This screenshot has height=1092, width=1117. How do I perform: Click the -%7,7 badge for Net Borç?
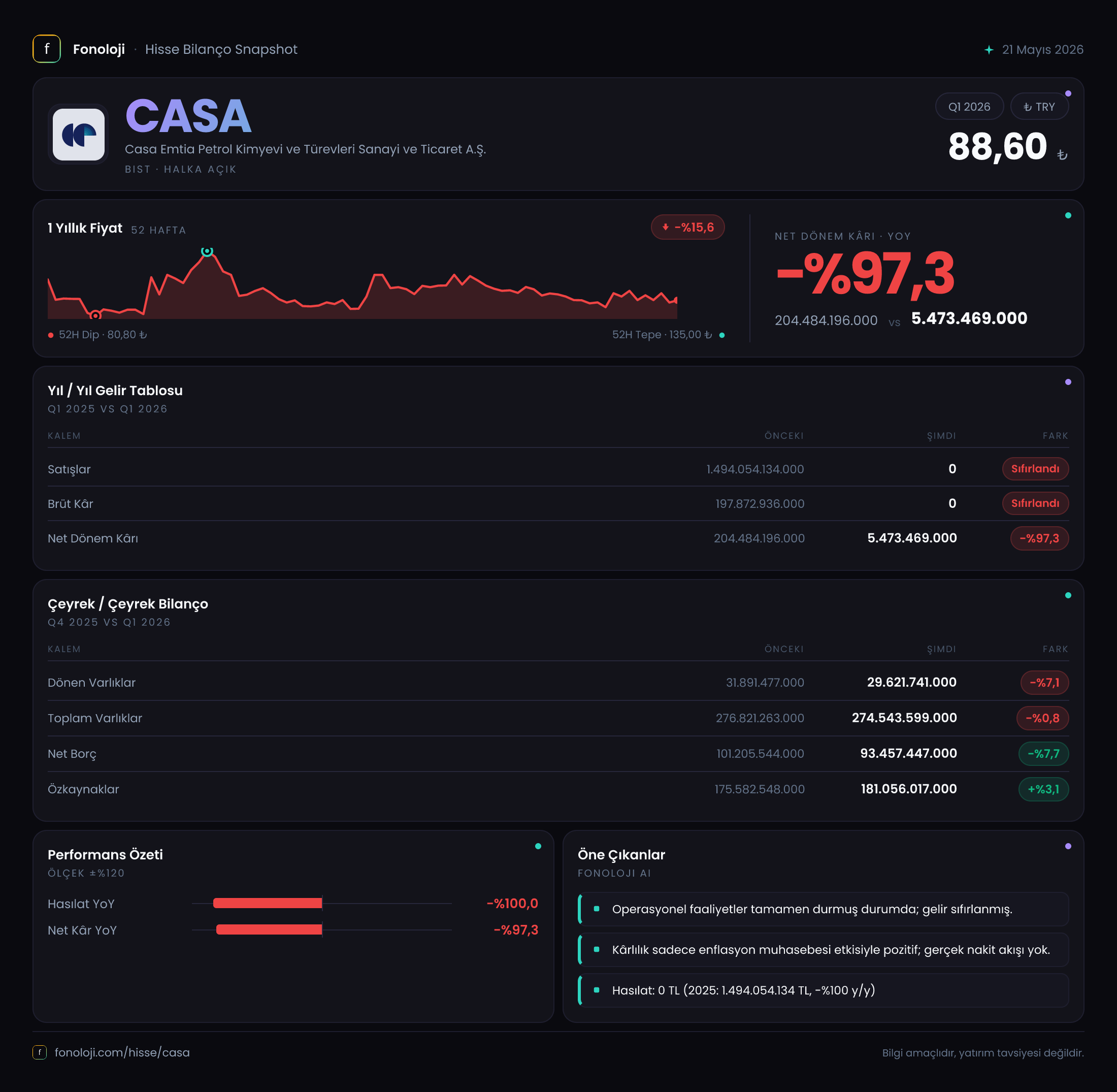(x=1043, y=754)
